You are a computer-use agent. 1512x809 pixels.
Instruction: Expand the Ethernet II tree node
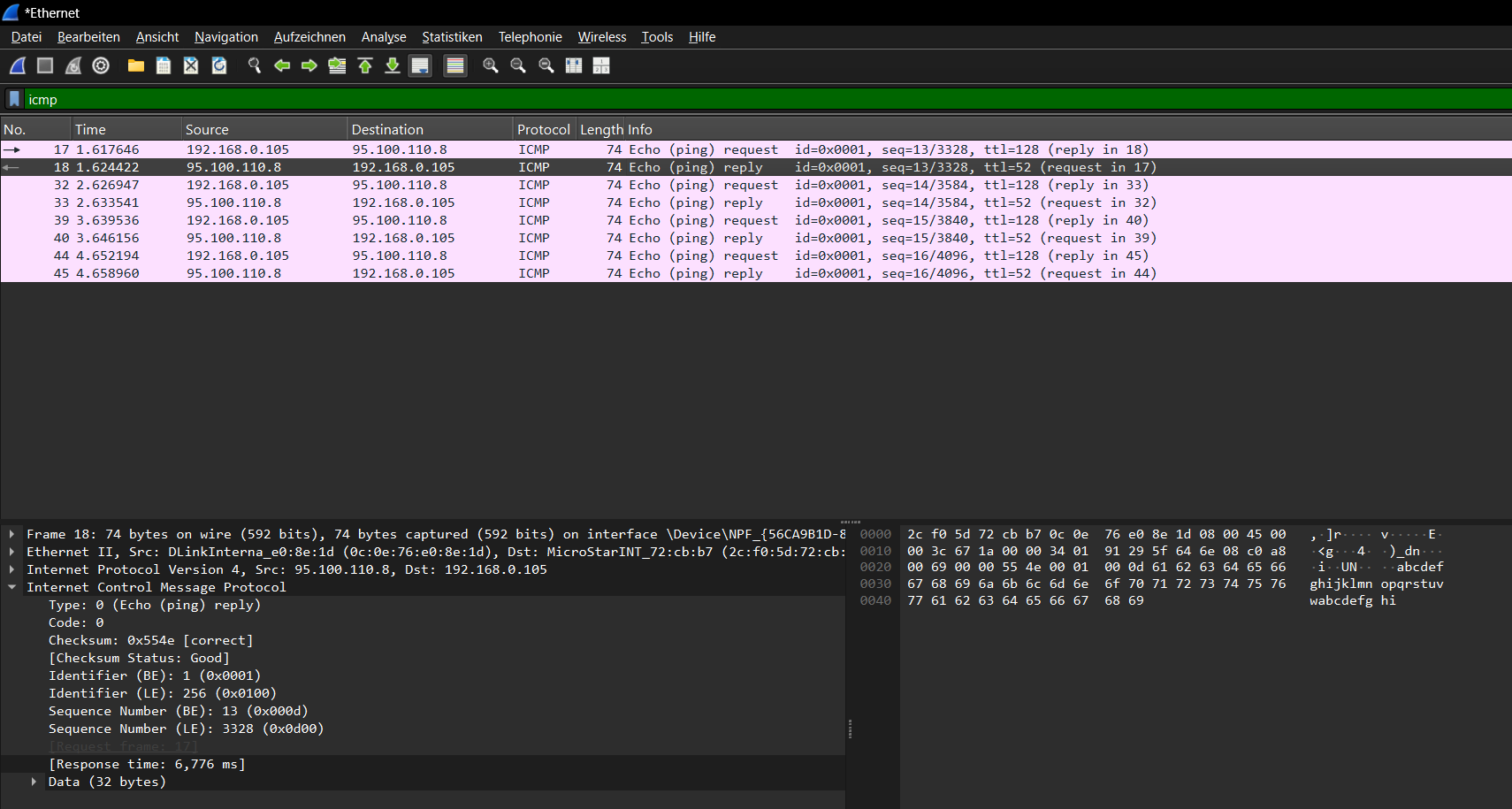click(11, 552)
